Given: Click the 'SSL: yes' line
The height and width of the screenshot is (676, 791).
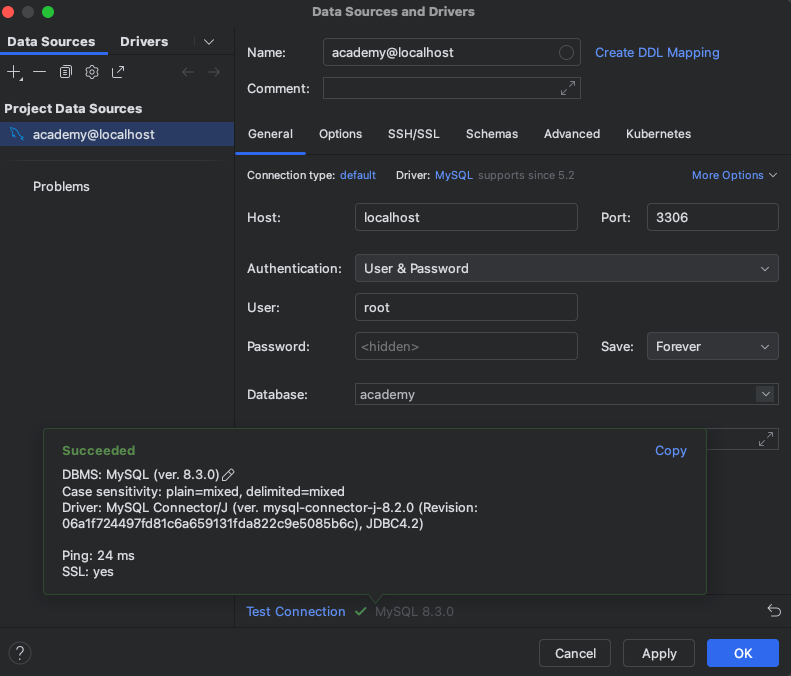Looking at the screenshot, I should pos(88,572).
